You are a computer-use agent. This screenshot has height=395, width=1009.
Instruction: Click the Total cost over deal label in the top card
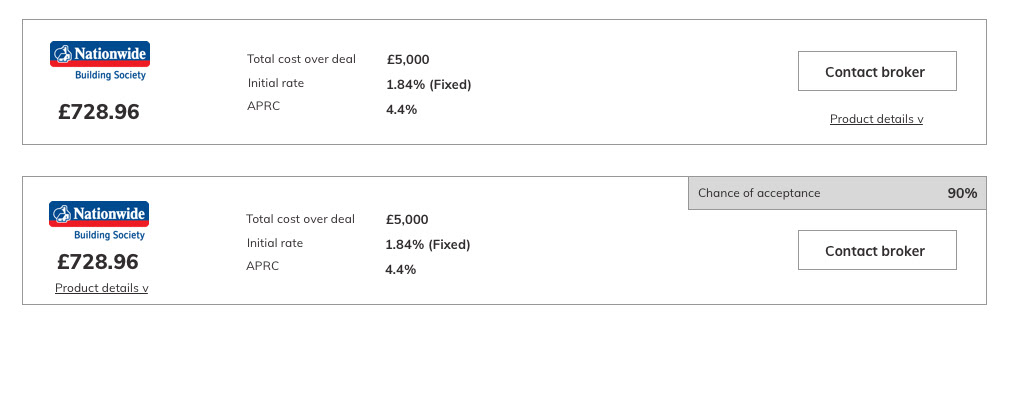(301, 59)
